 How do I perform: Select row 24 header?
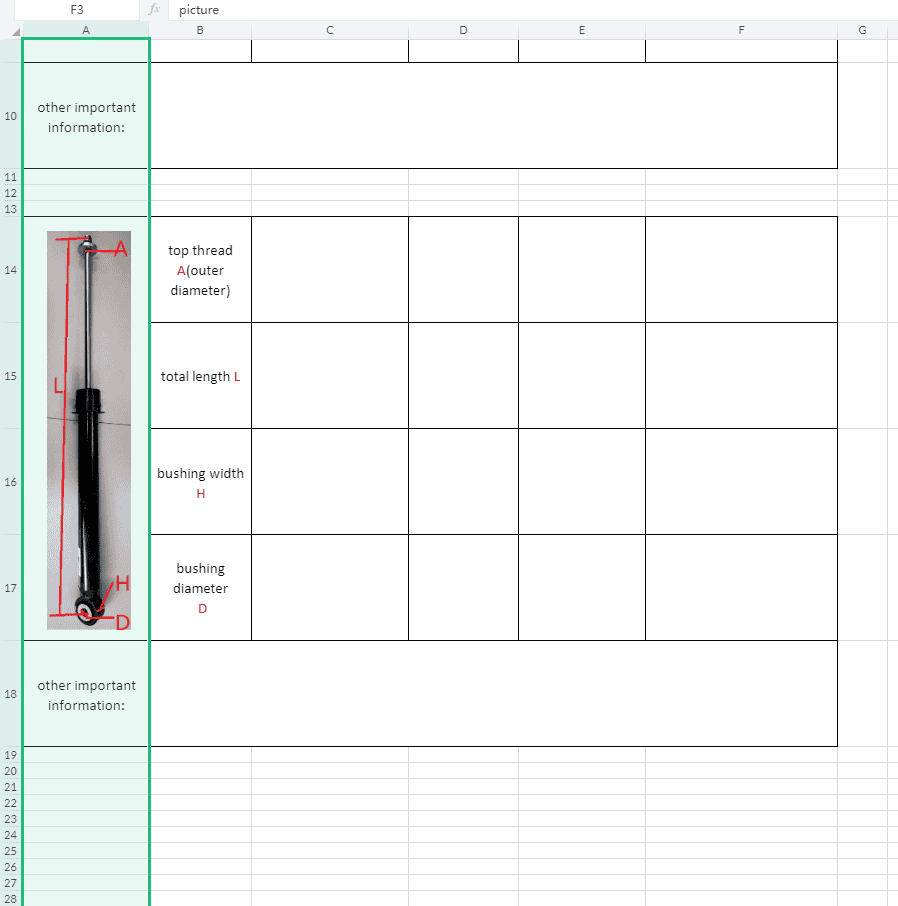(10, 835)
